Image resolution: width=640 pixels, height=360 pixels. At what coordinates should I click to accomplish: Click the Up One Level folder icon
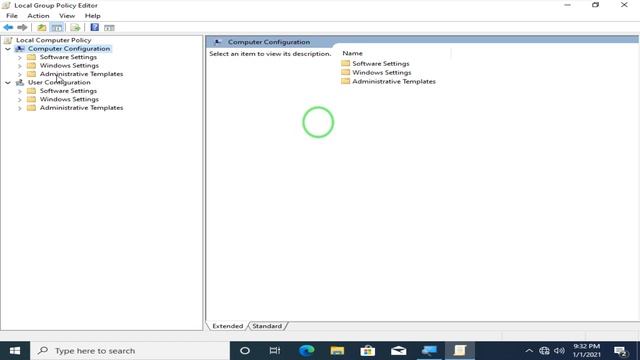41,27
